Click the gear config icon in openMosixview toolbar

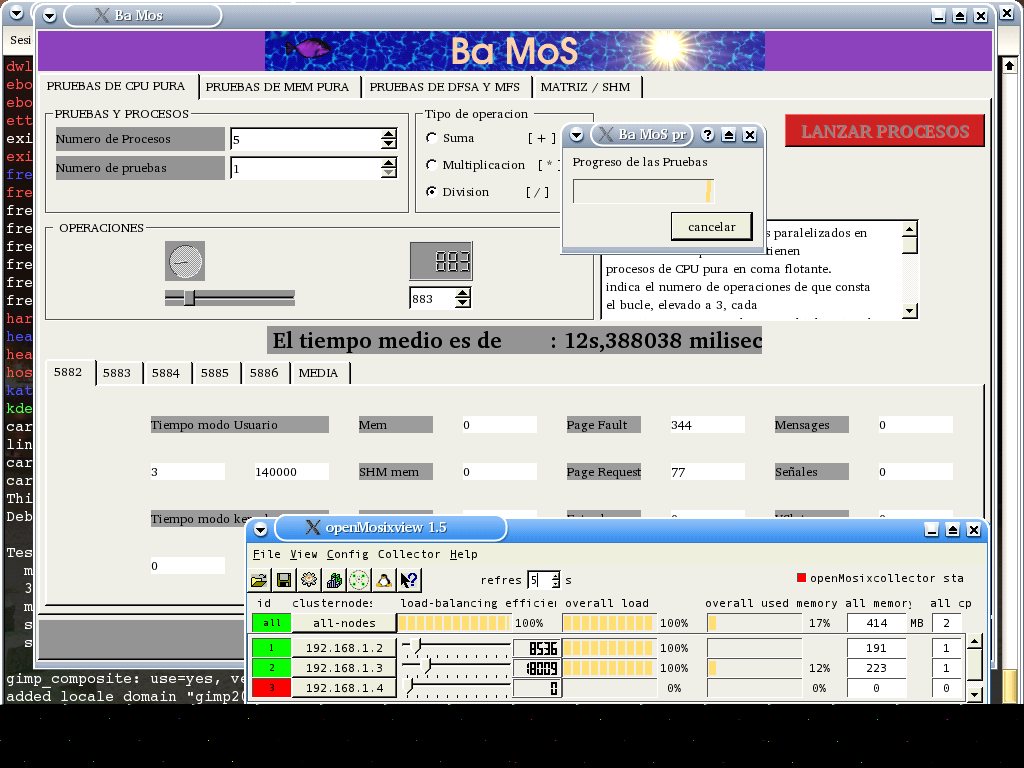click(309, 580)
